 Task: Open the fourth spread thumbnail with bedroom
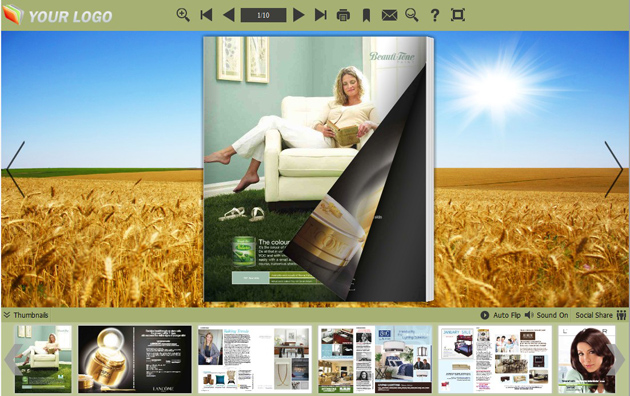pyautogui.click(x=375, y=359)
